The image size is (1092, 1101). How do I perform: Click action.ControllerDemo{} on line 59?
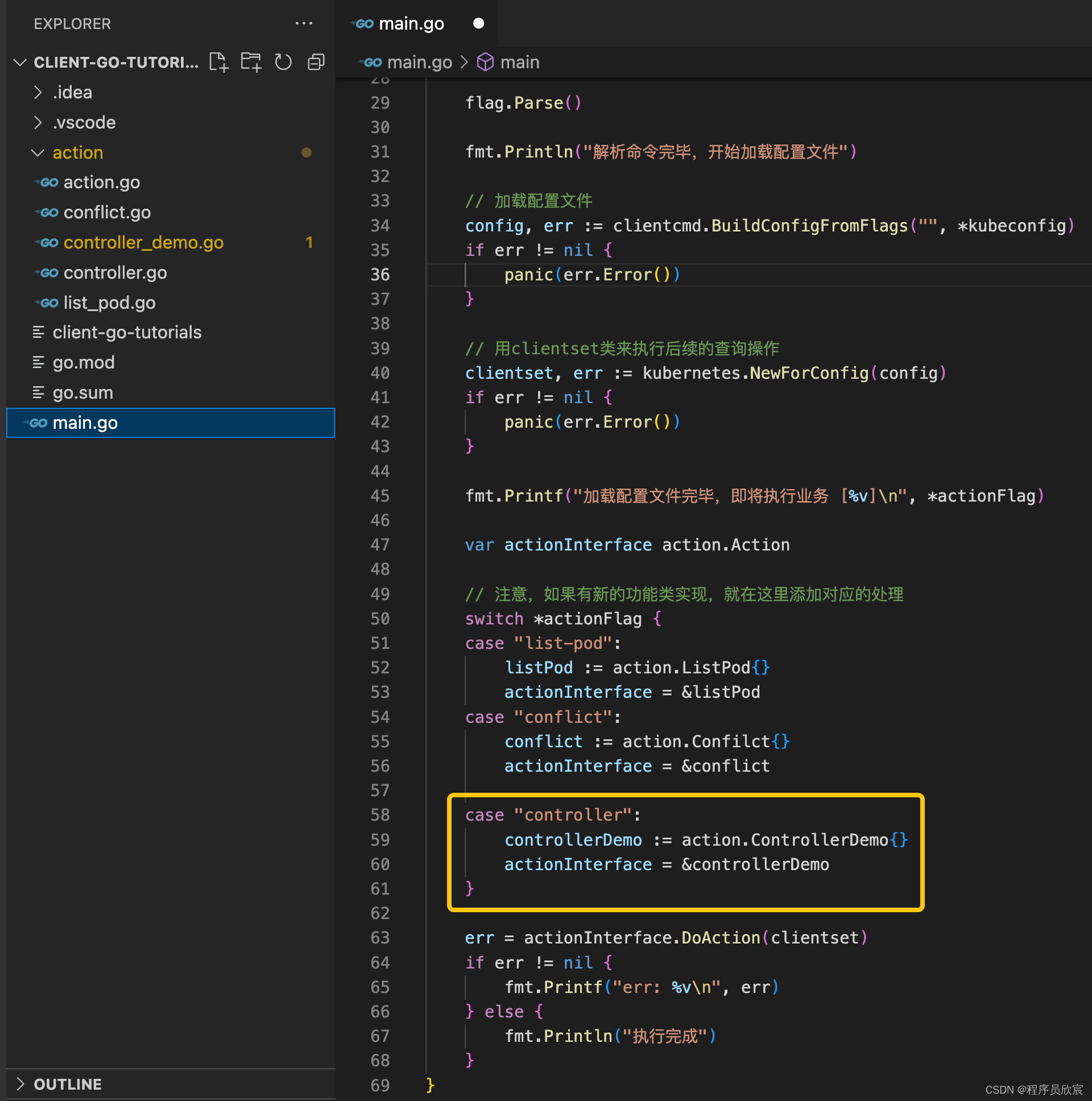coord(795,840)
